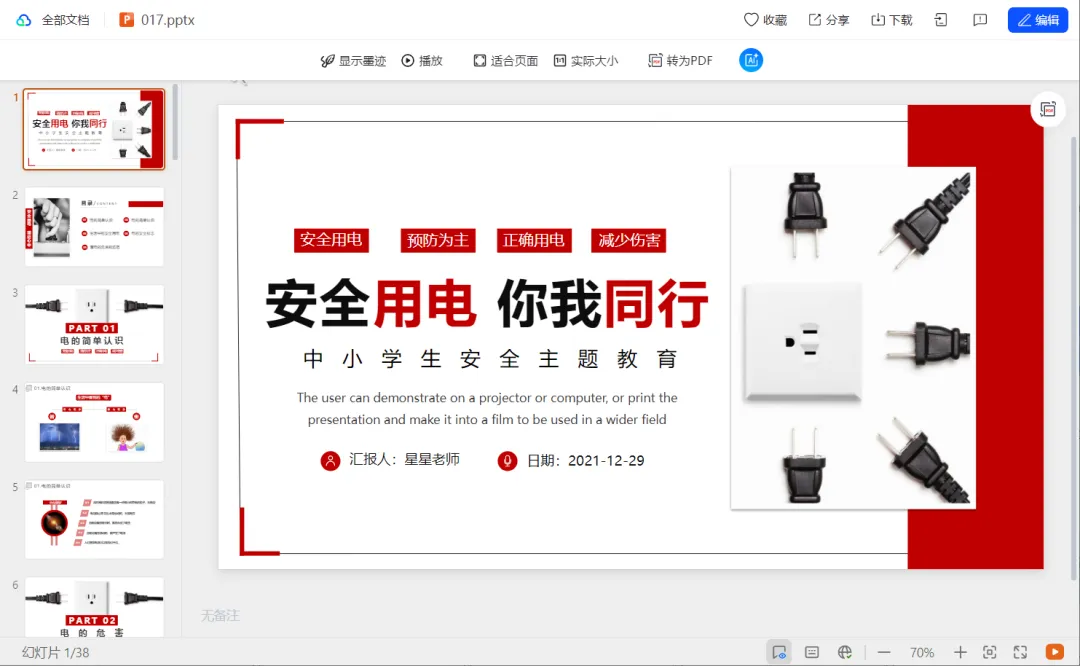
Task: Click the export arrow icon beside 下载
Action: point(941,20)
